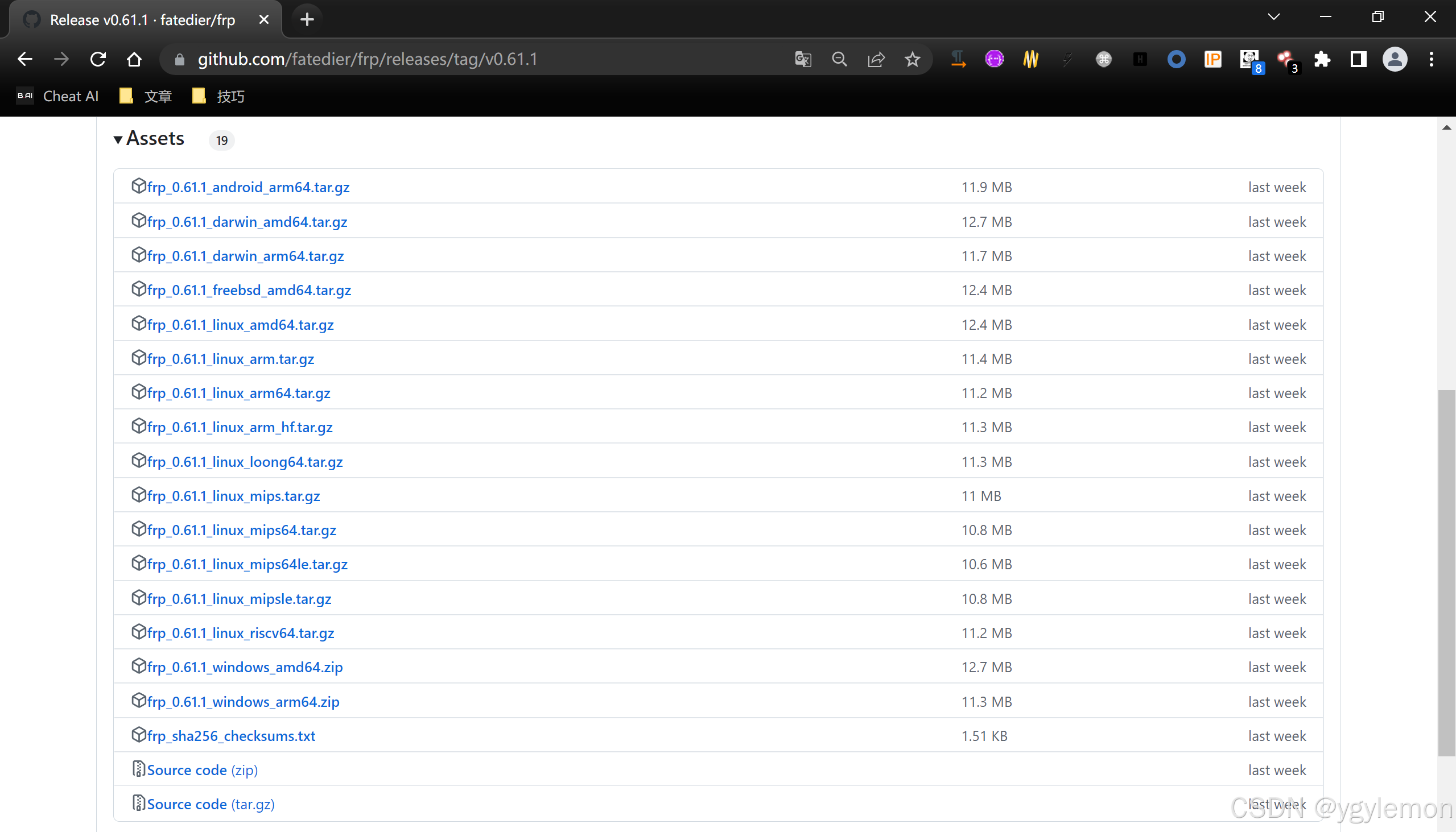Click the home page icon
The width and height of the screenshot is (1456, 832).
pyautogui.click(x=134, y=59)
